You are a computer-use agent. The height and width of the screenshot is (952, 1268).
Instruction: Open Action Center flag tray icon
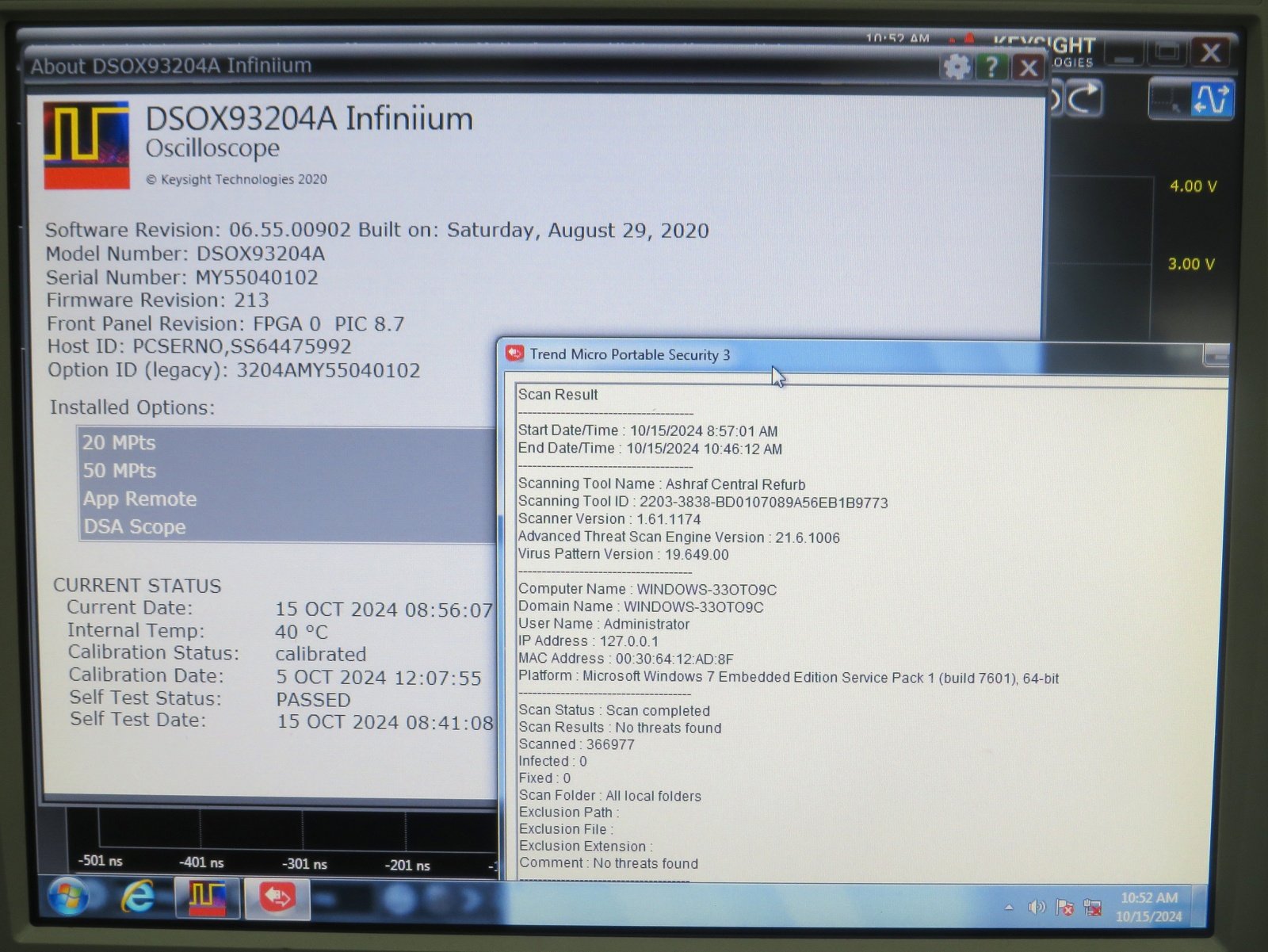[x=1064, y=907]
